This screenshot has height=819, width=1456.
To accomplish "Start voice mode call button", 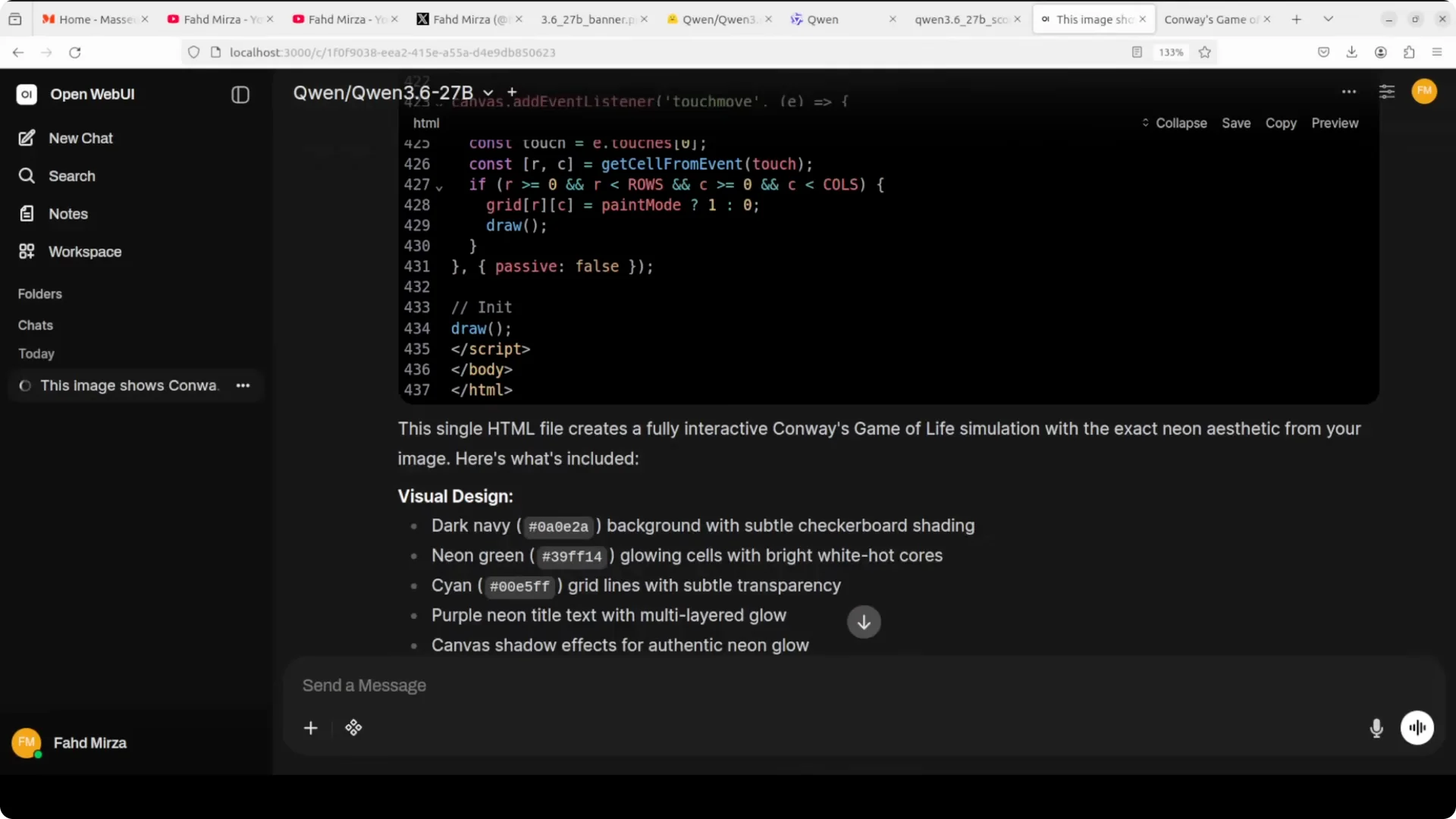I will pos(1417,728).
